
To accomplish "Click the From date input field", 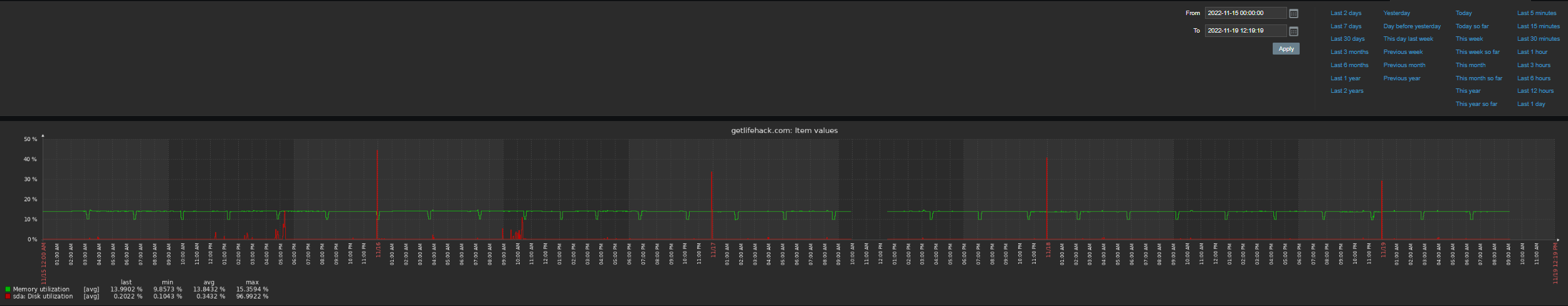I will tap(1245, 13).
